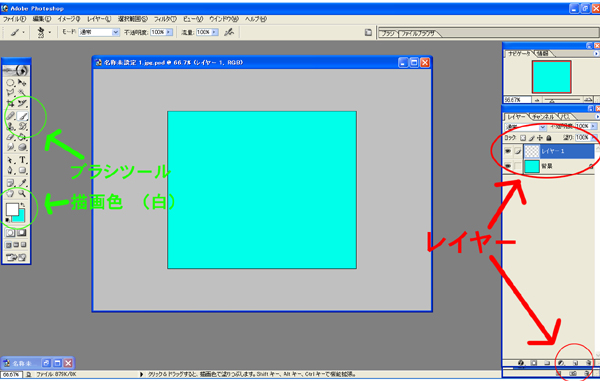Hide the background layer eye icon
This screenshot has height=381, width=600.
(x=507, y=166)
